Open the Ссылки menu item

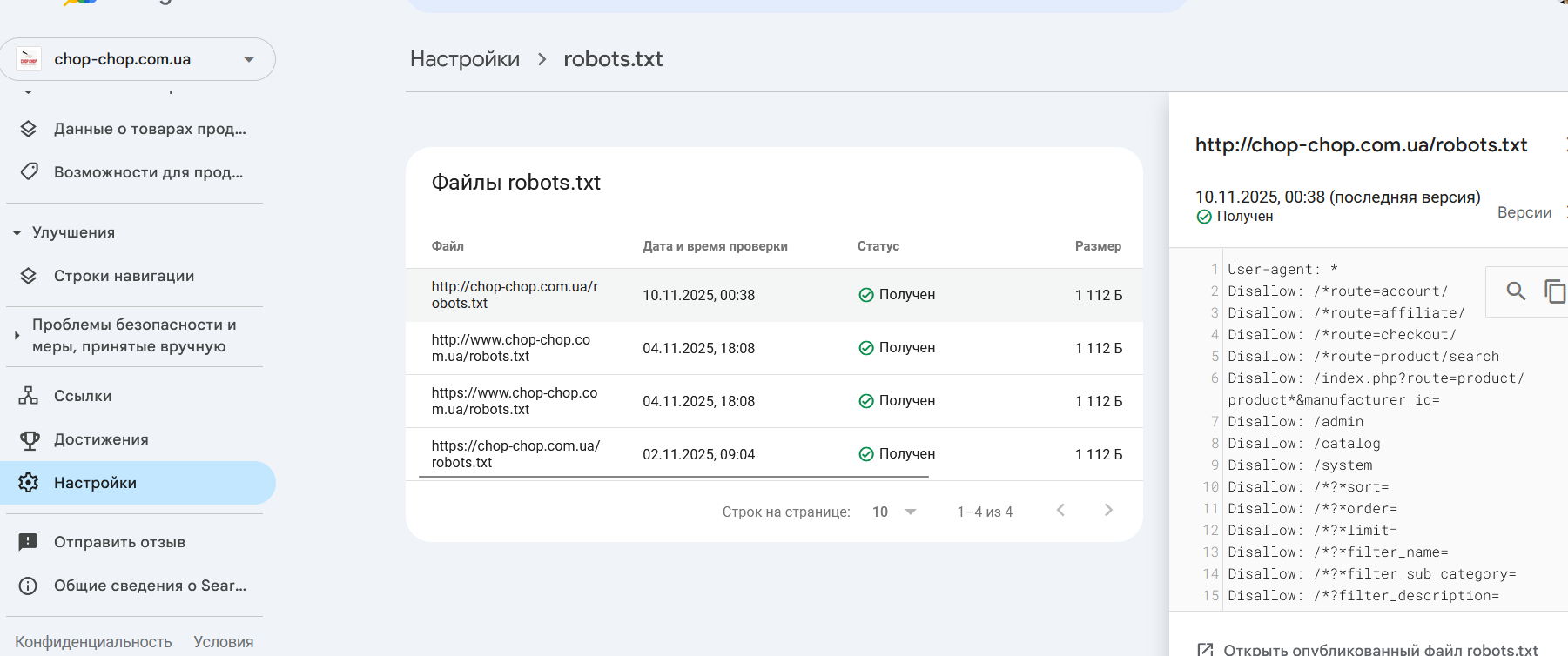[x=83, y=396]
